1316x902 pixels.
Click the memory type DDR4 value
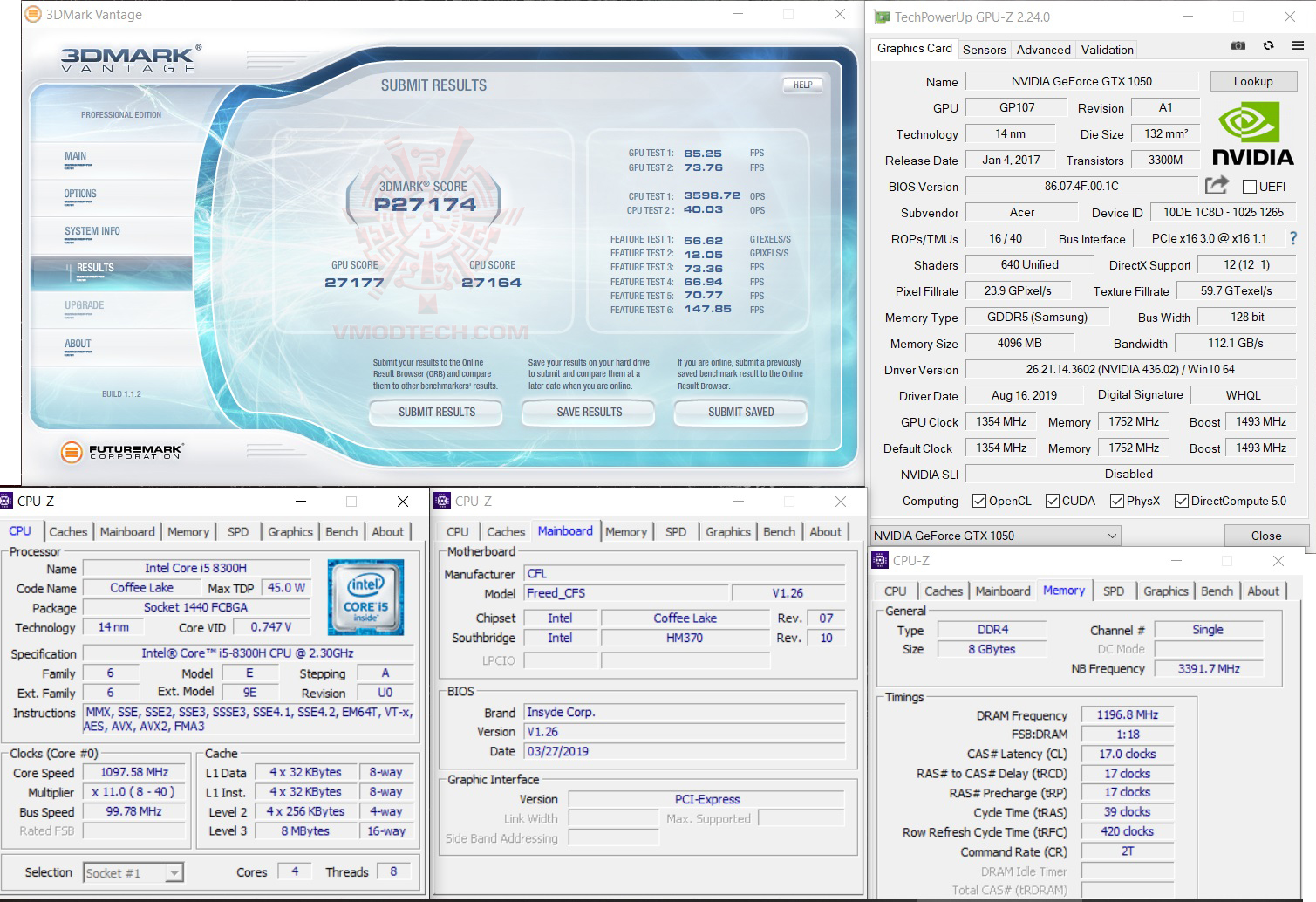(992, 629)
